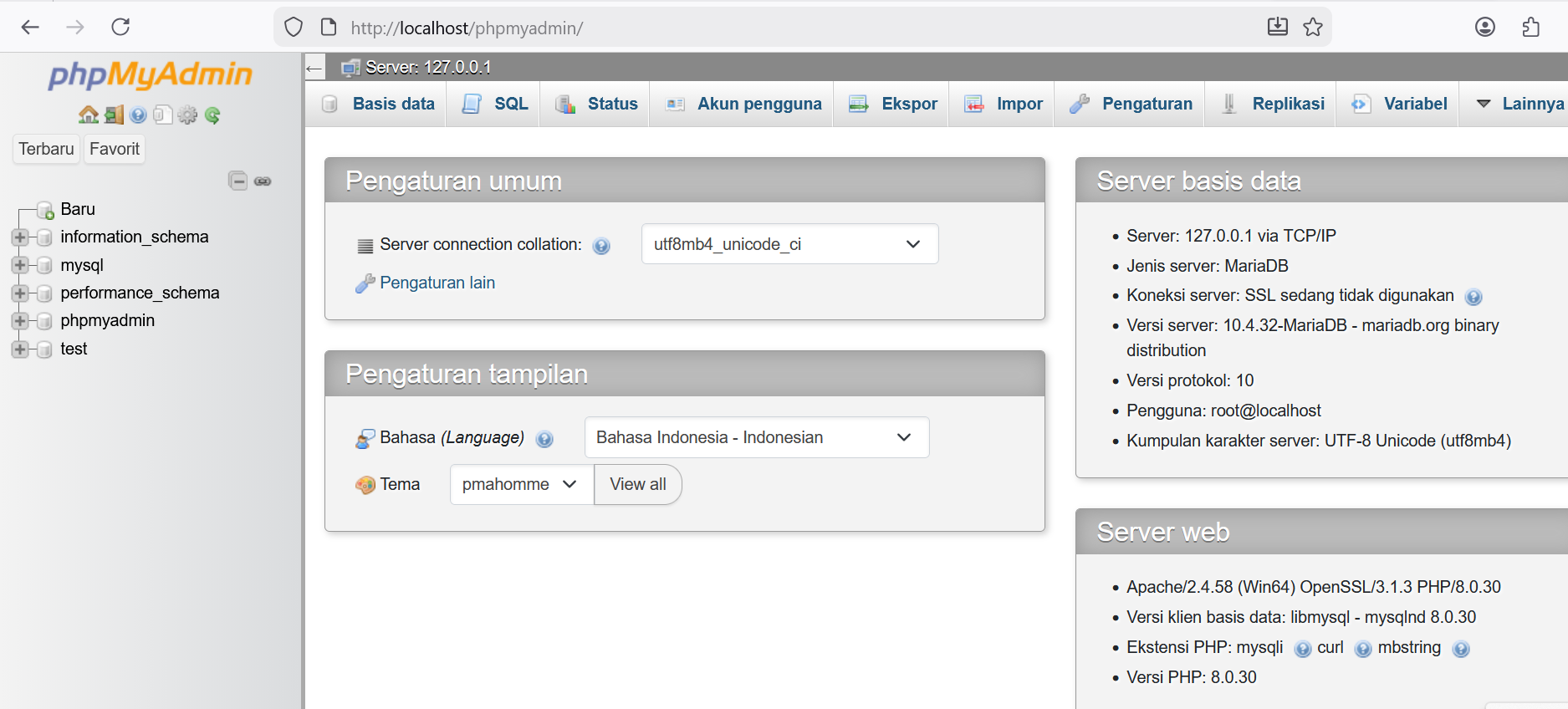Click the View all themes button
1568x709 pixels.
coord(637,485)
